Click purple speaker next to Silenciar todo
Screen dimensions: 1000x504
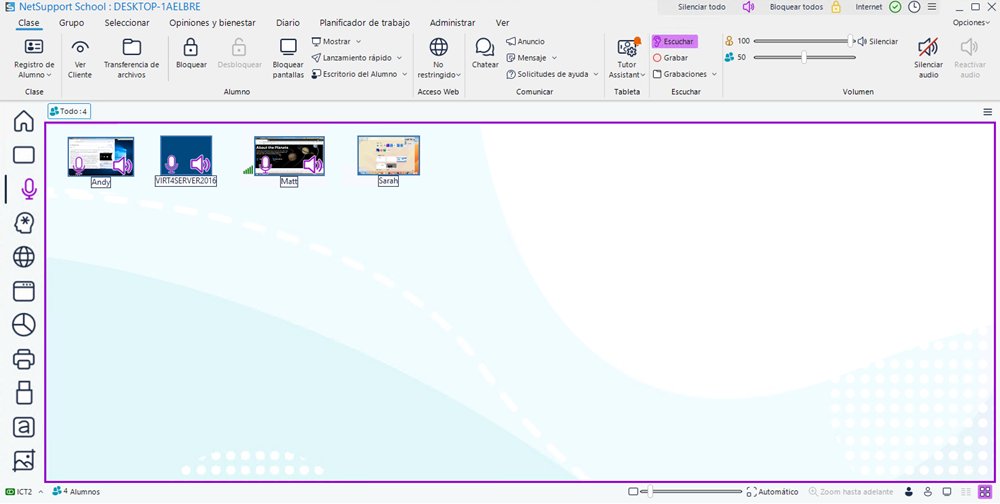coord(748,7)
